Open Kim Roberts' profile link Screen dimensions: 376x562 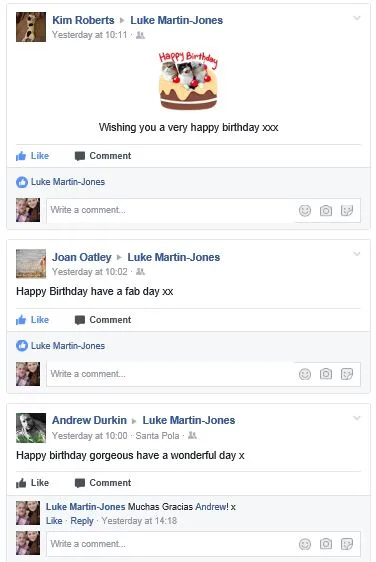click(x=83, y=20)
